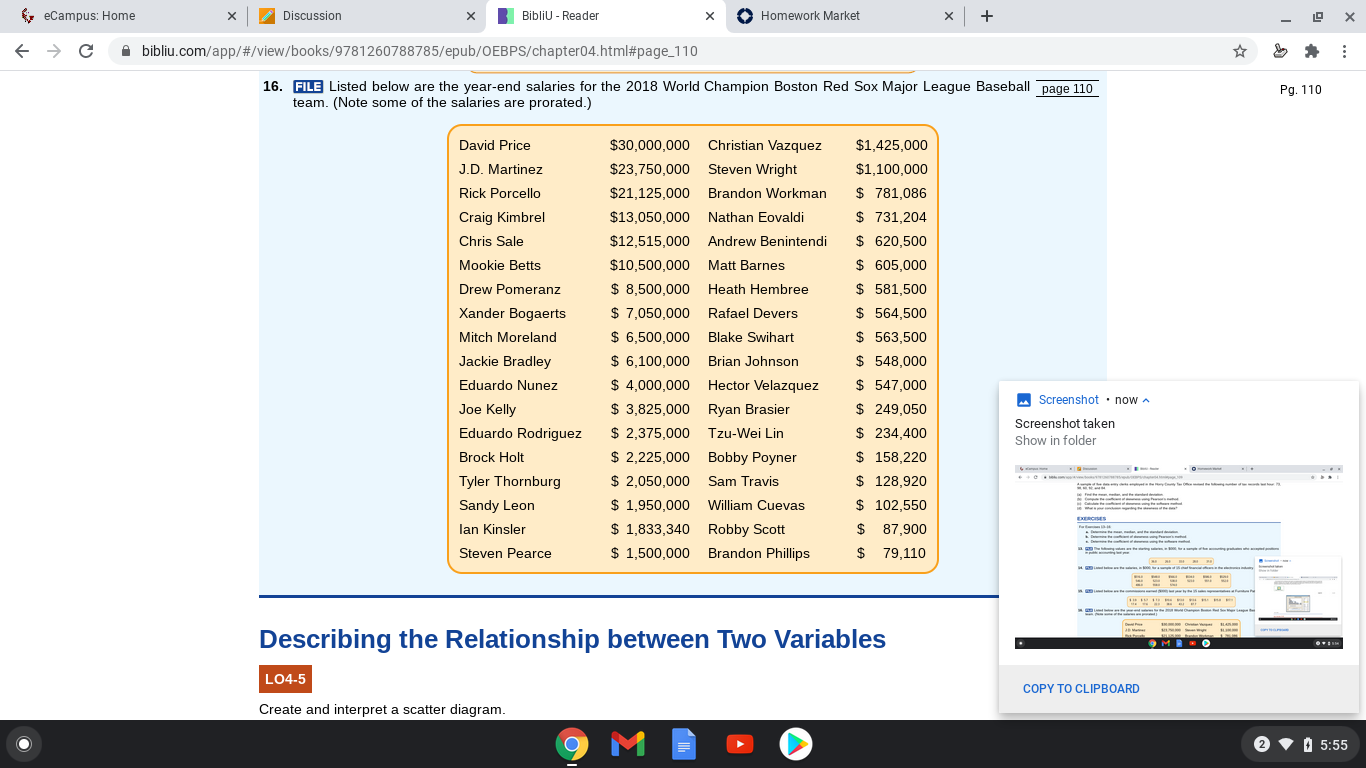Click Tzu-Wei Lin in the salary table
Screen dimensions: 1366x768
746,433
